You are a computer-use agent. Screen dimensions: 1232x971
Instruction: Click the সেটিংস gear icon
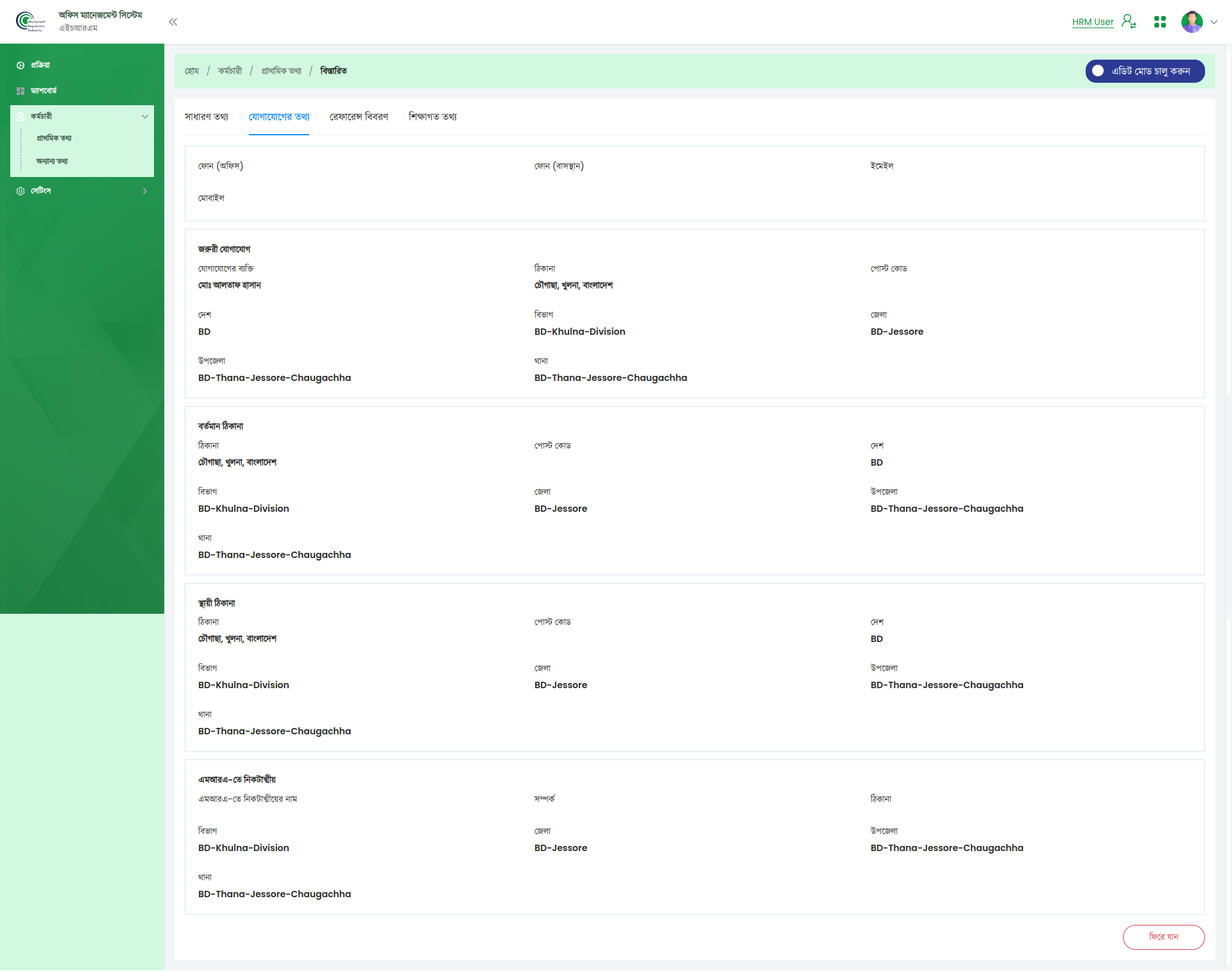[21, 191]
